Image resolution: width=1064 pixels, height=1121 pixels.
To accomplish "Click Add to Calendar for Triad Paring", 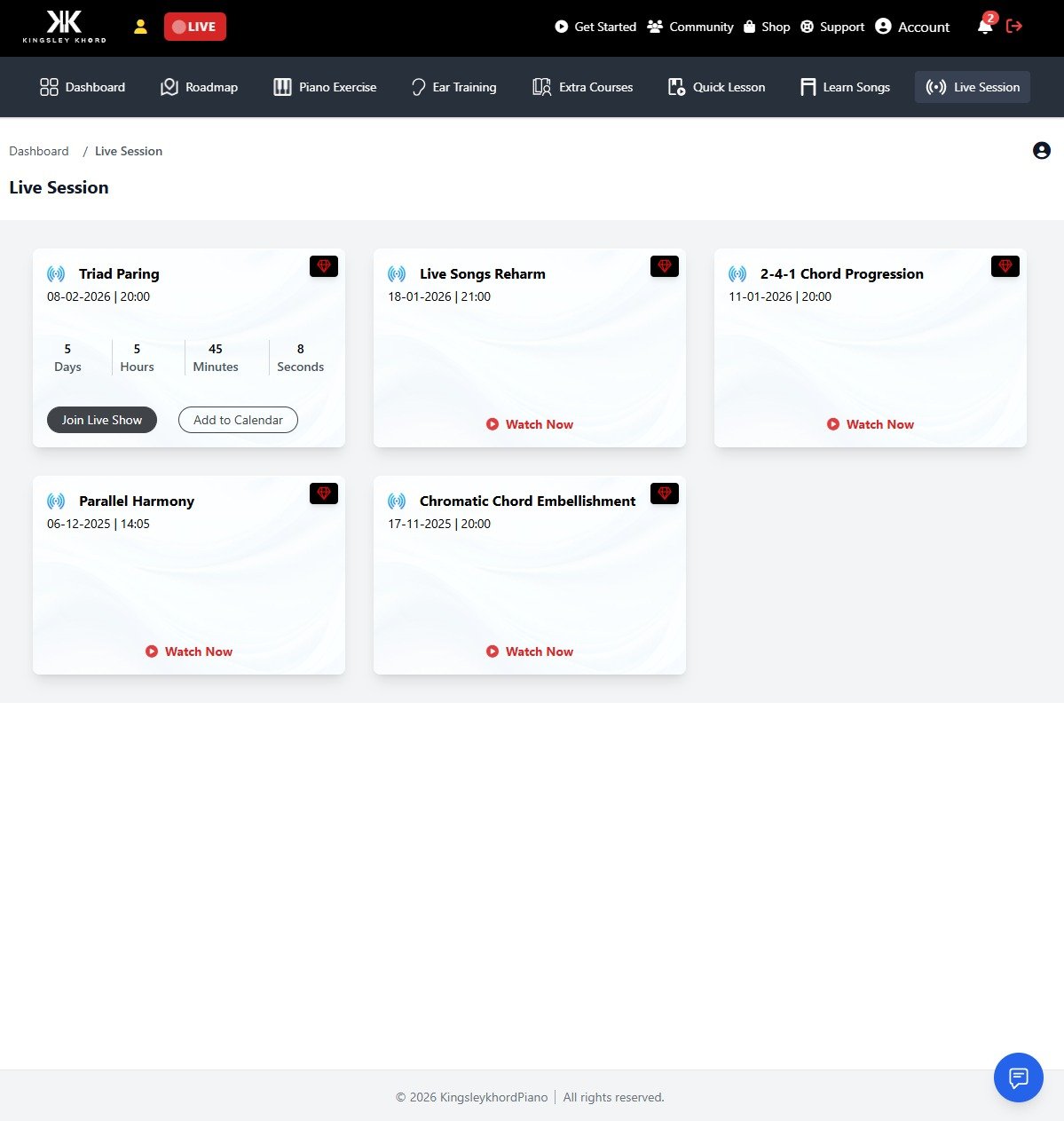I will coord(237,419).
